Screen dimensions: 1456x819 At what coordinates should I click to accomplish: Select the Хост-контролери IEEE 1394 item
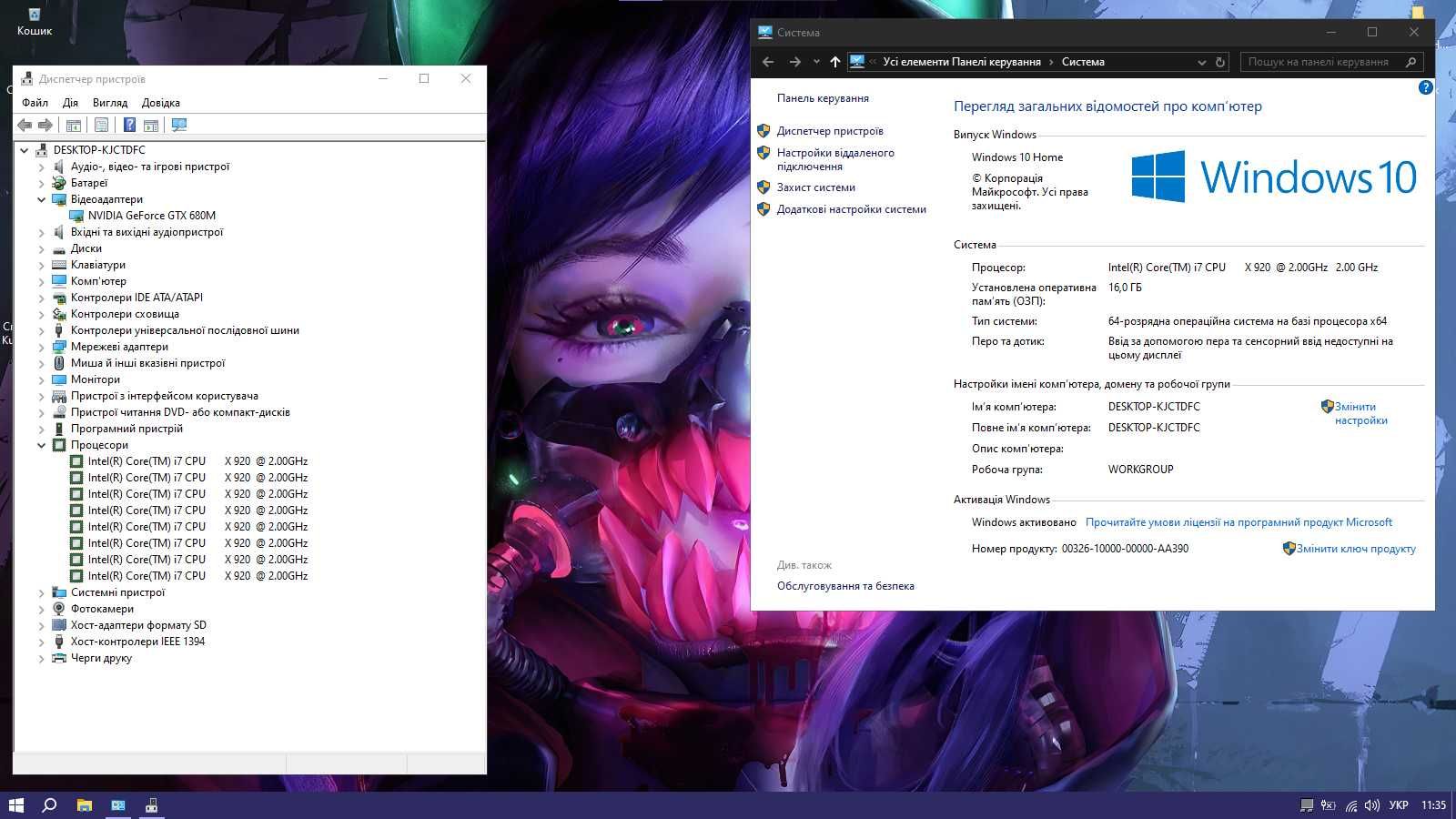tap(137, 642)
